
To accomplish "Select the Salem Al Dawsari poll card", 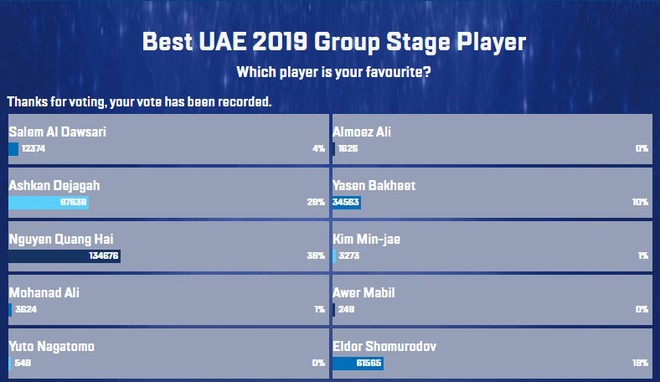I will 168,139.
